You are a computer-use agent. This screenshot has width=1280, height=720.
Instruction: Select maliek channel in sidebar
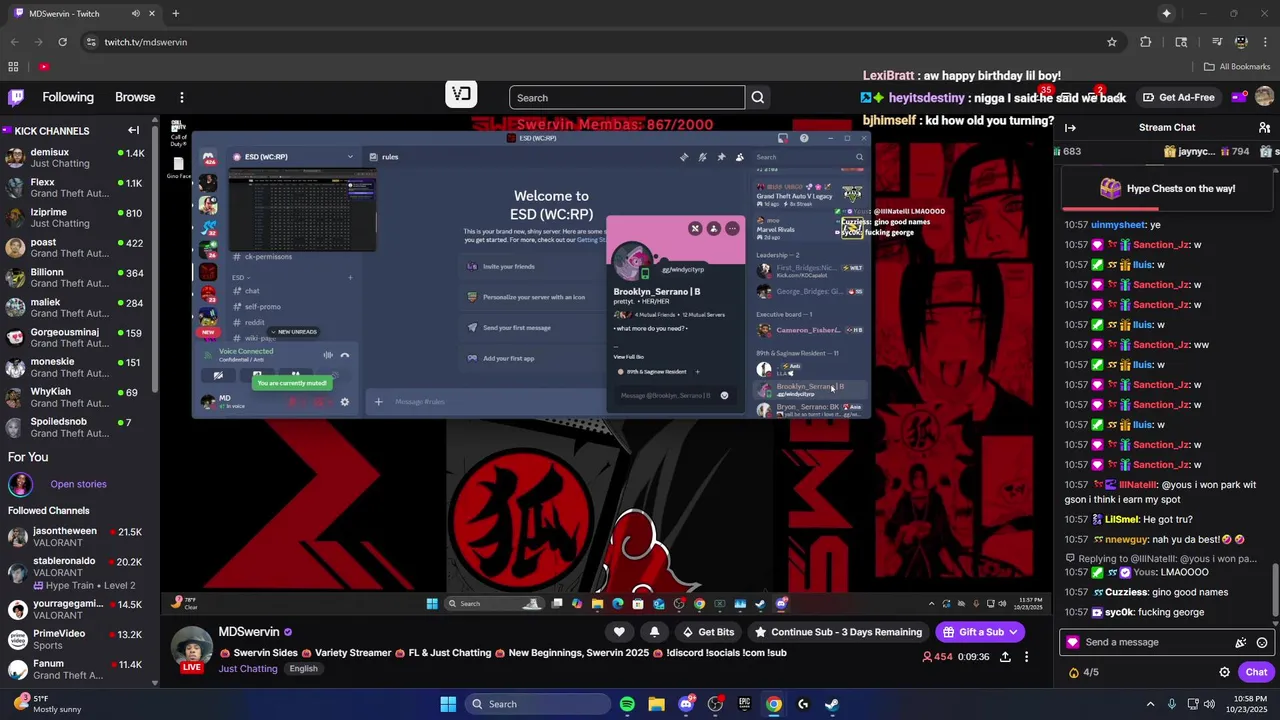click(76, 308)
